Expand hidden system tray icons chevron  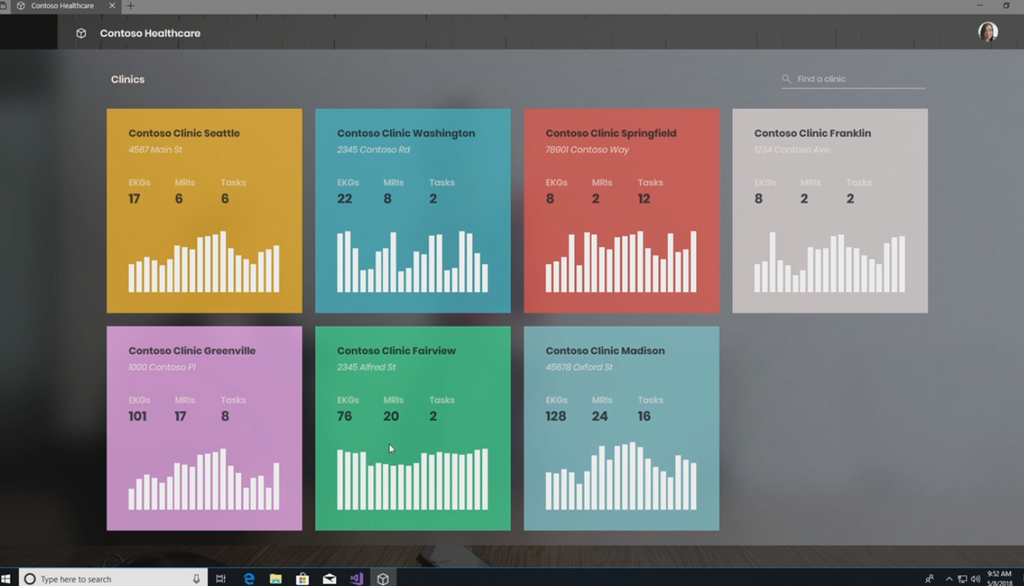[949, 579]
